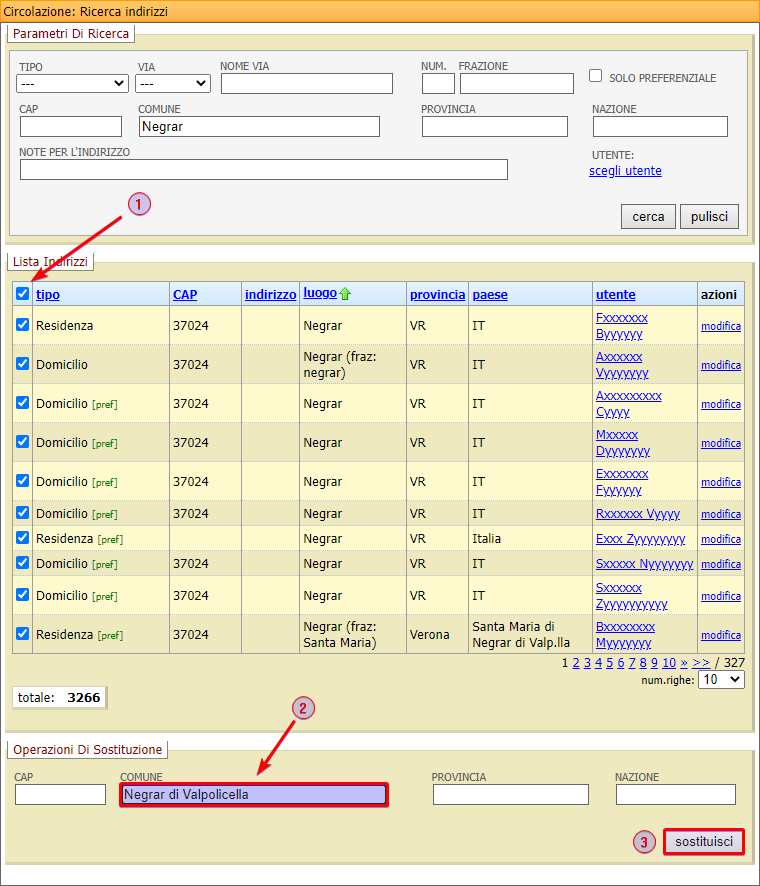Sort the table by provincia column
760x886 pixels.
437,295
